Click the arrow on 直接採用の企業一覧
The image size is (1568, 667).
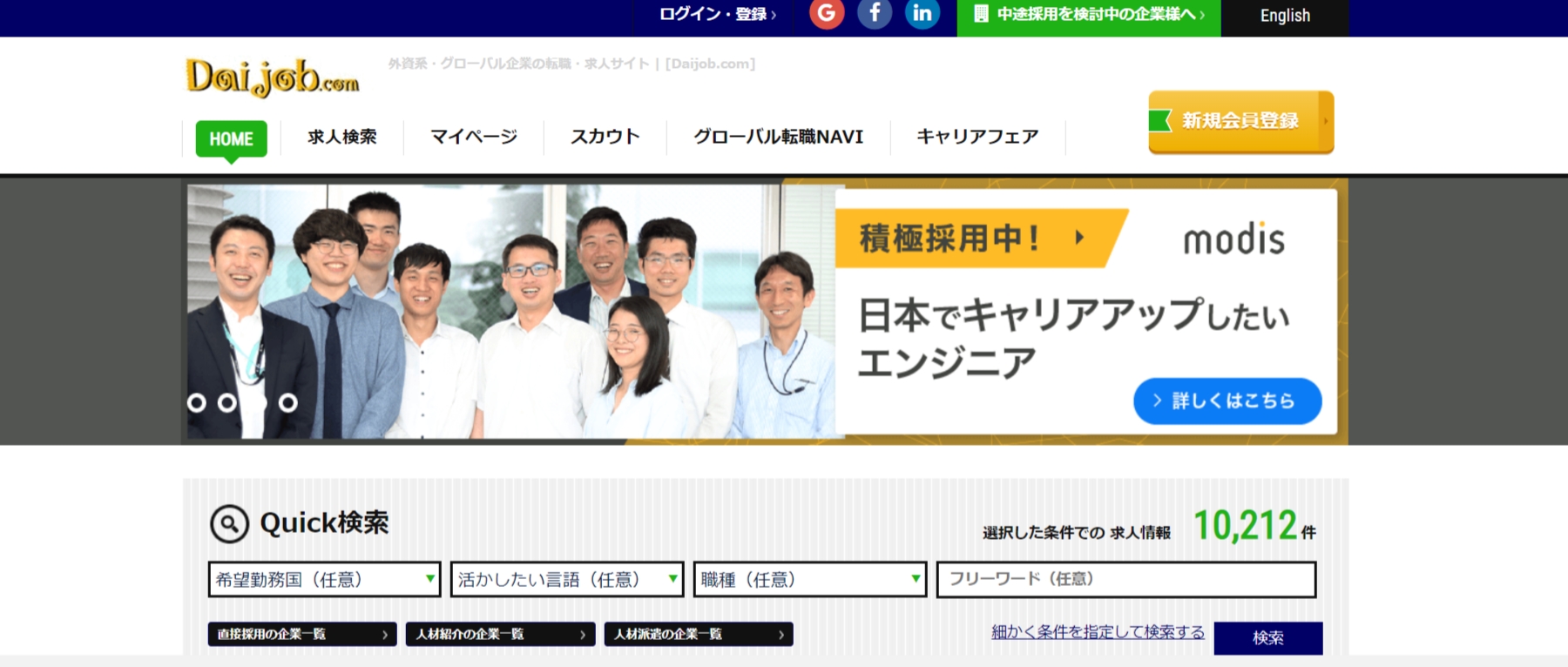[x=384, y=635]
